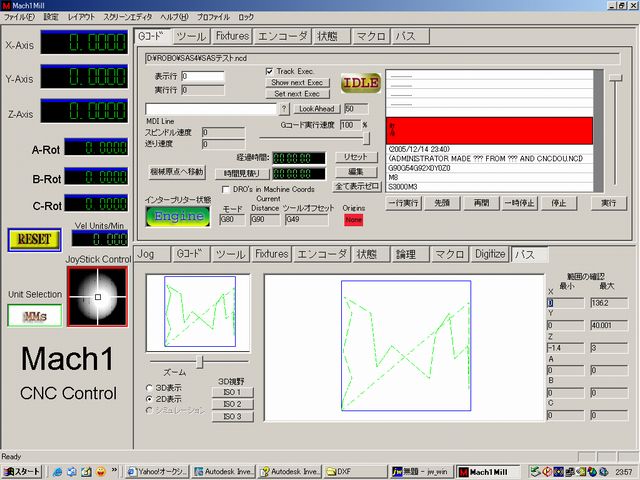Select G-code line S3000M3
640x480 pixels.
489,187
